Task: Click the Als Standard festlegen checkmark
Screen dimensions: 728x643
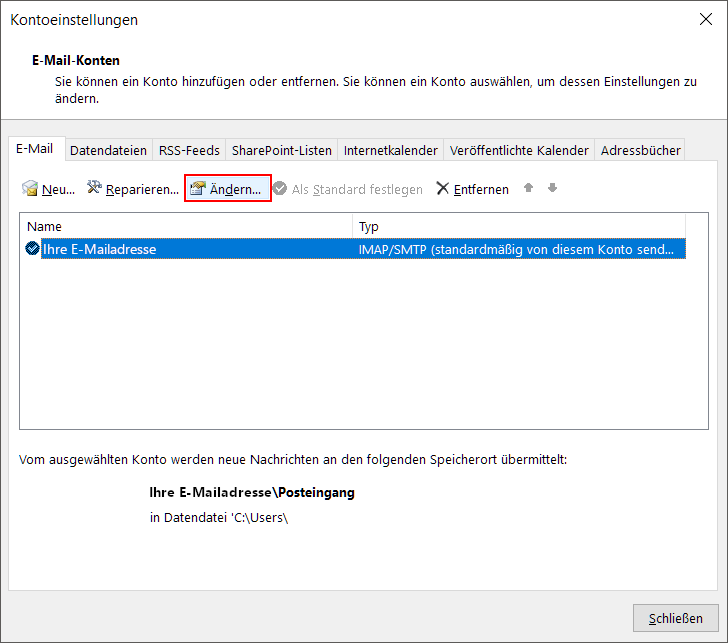Action: (x=280, y=189)
